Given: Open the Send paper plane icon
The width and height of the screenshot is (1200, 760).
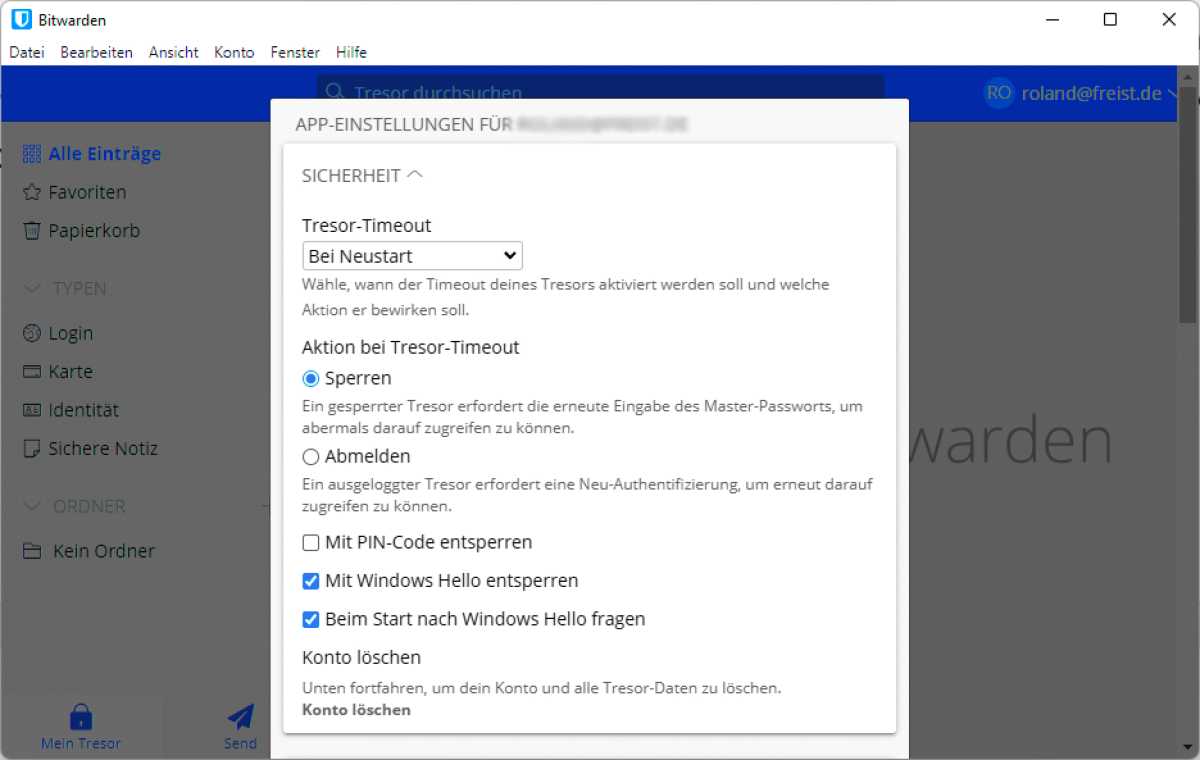Looking at the screenshot, I should [240, 716].
